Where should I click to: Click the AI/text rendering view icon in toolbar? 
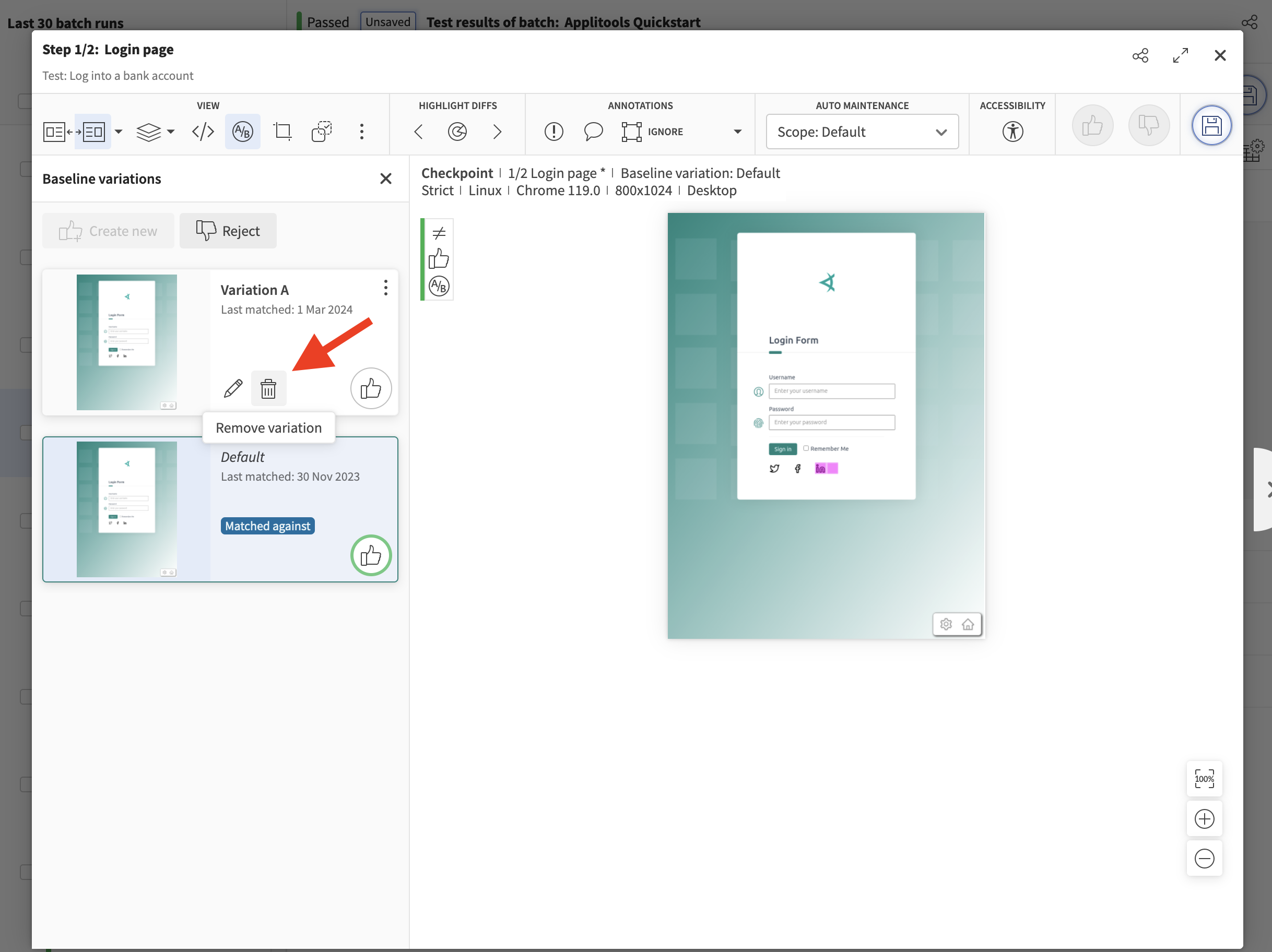pos(243,131)
